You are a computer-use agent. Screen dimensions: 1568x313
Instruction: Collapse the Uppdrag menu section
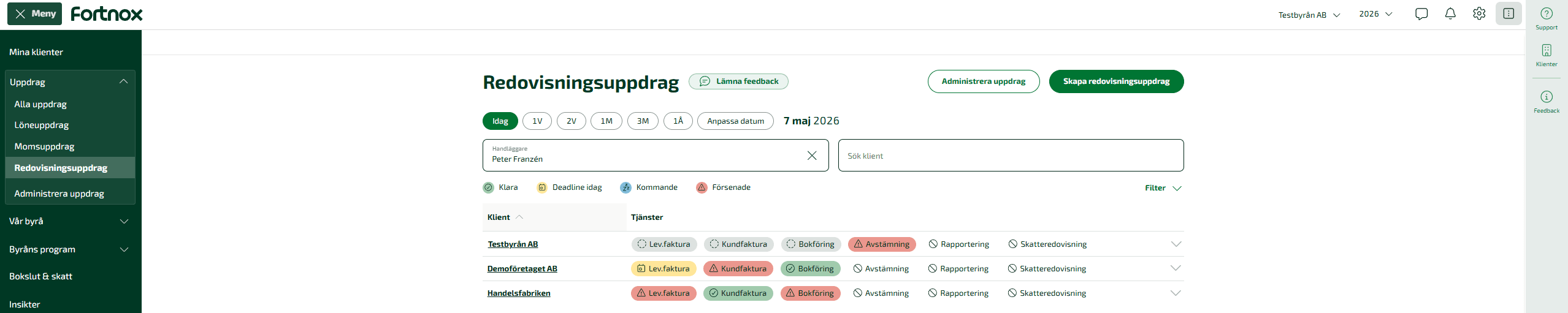pyautogui.click(x=70, y=81)
